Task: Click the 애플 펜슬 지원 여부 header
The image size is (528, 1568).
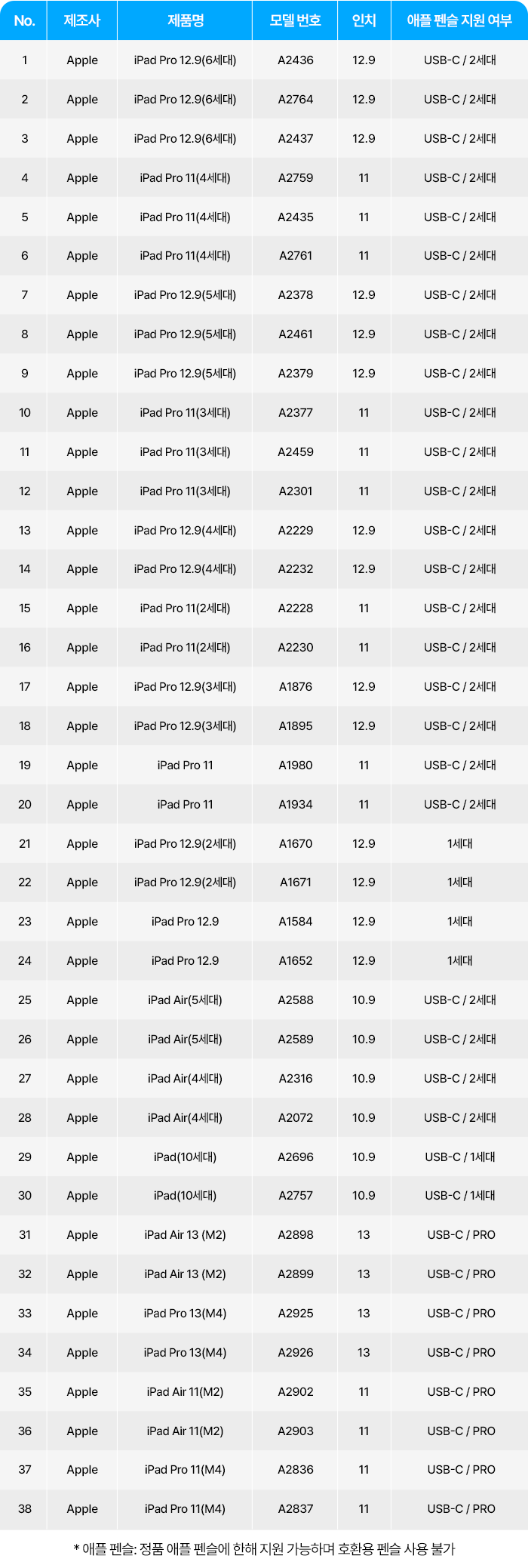Action: click(459, 20)
